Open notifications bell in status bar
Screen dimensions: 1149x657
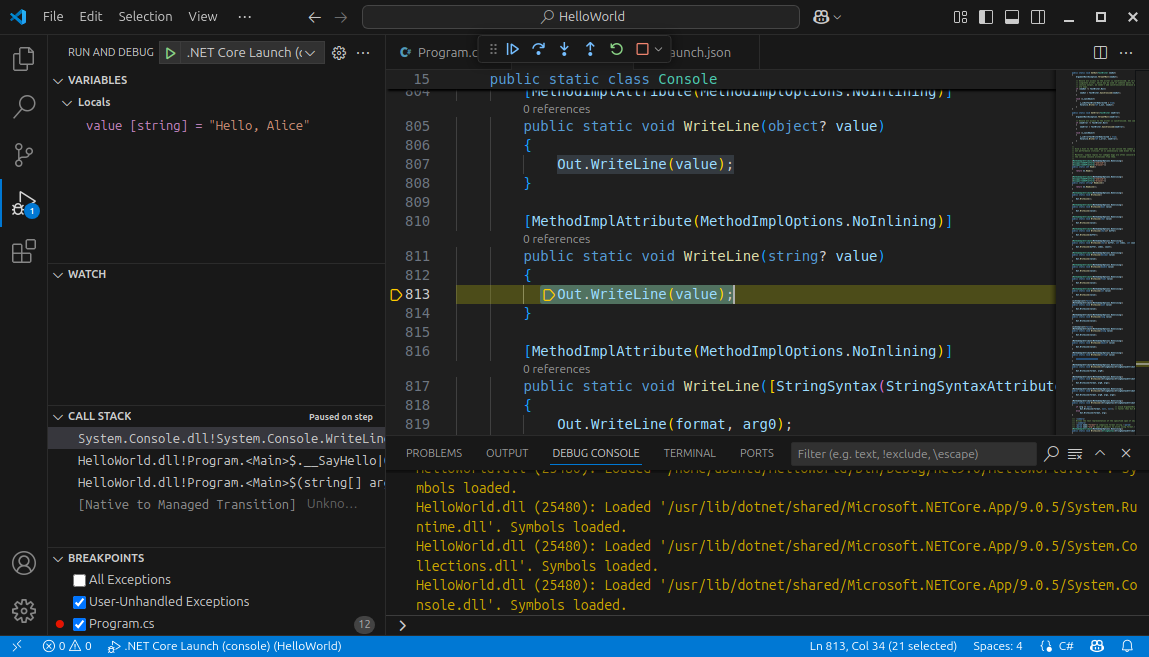click(1127, 646)
